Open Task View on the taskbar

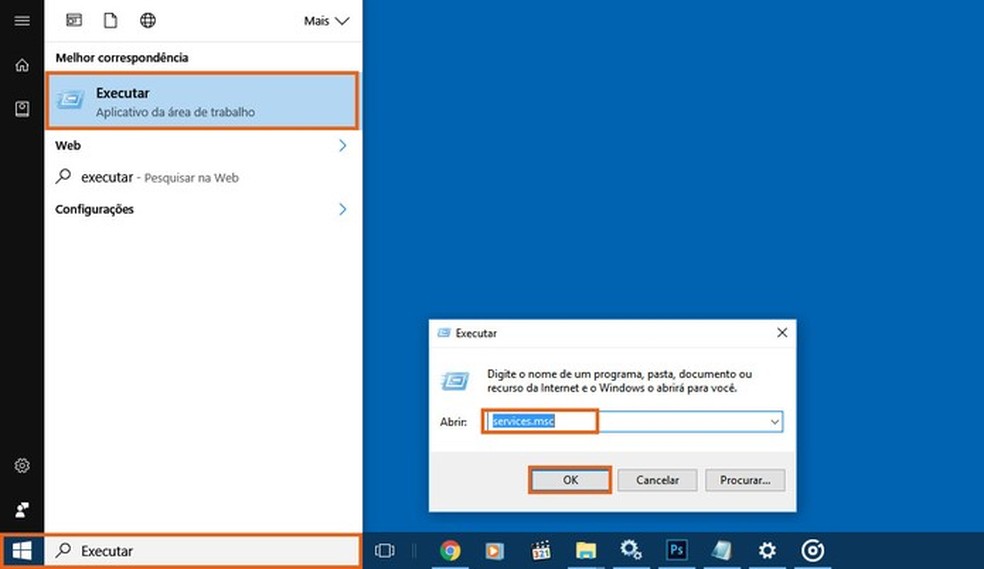click(x=385, y=551)
